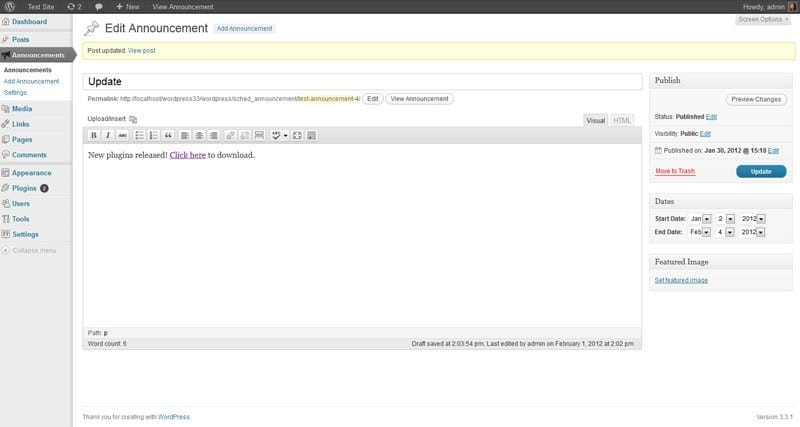Image resolution: width=800 pixels, height=427 pixels.
Task: Move announcement to Trash
Action: [x=675, y=171]
